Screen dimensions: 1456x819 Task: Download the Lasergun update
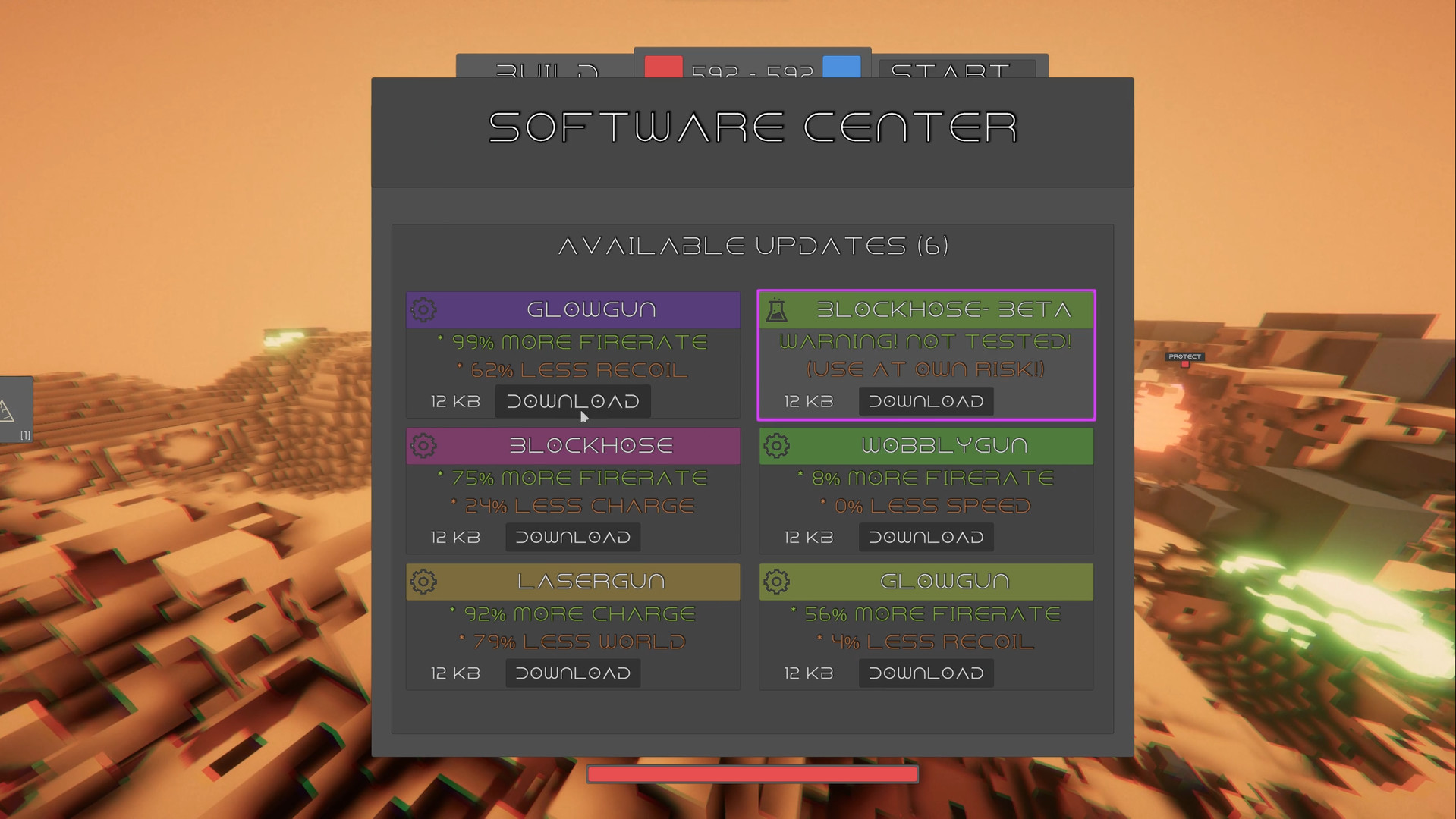[x=573, y=673]
